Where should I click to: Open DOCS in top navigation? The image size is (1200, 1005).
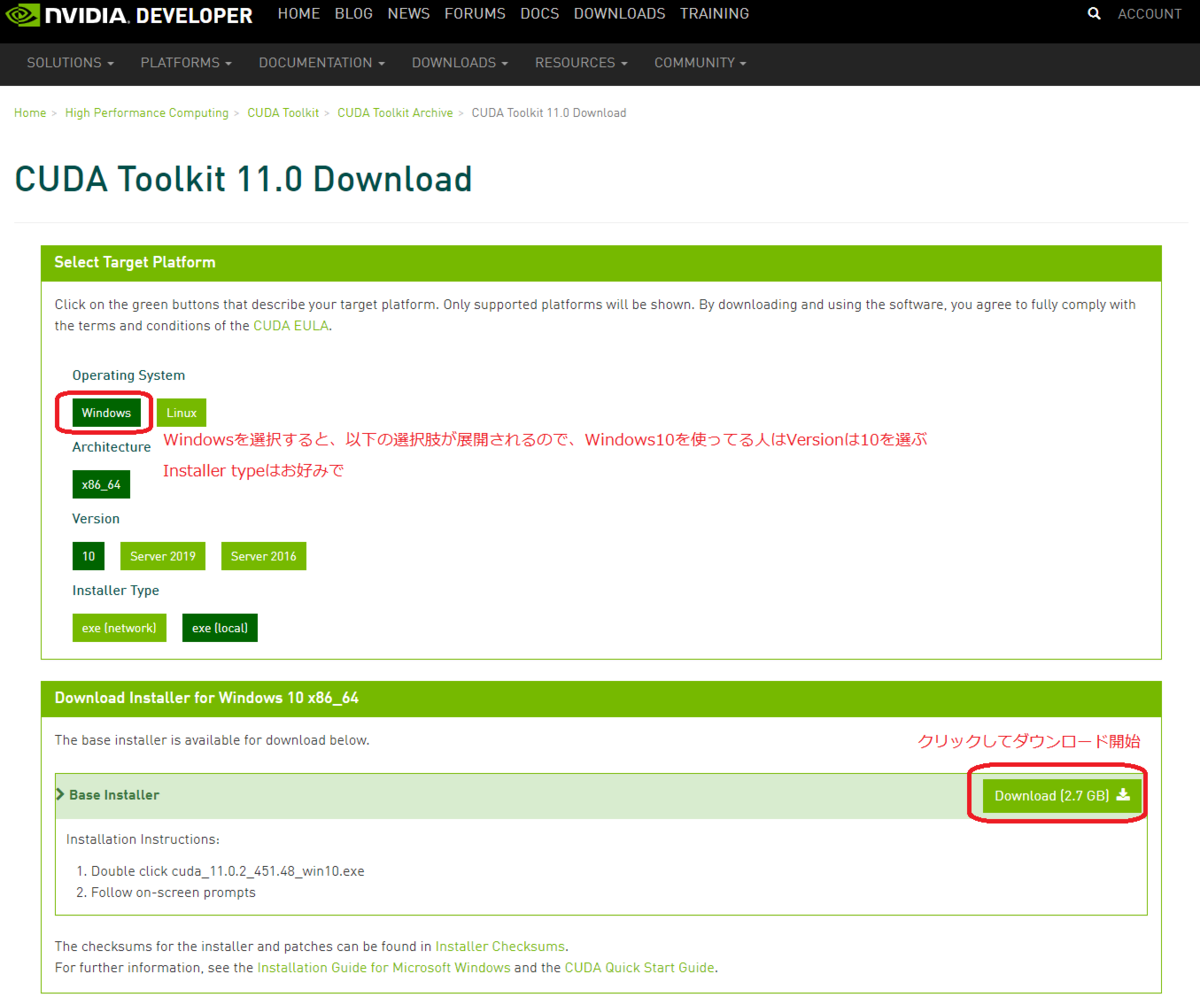(x=540, y=14)
